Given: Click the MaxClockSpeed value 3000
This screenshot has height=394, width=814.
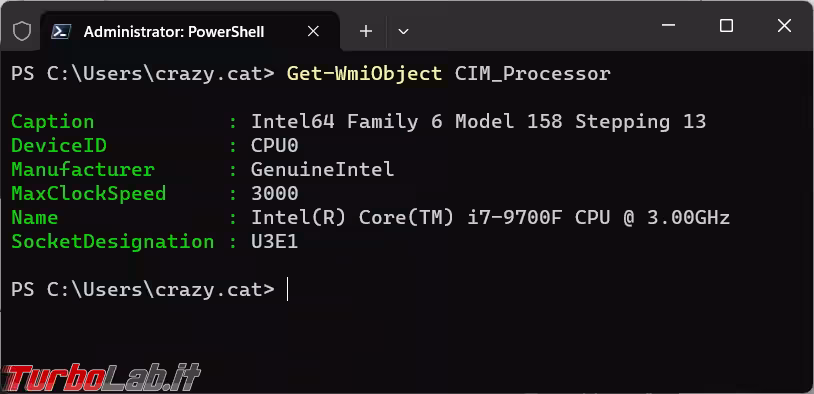Looking at the screenshot, I should pyautogui.click(x=275, y=193).
